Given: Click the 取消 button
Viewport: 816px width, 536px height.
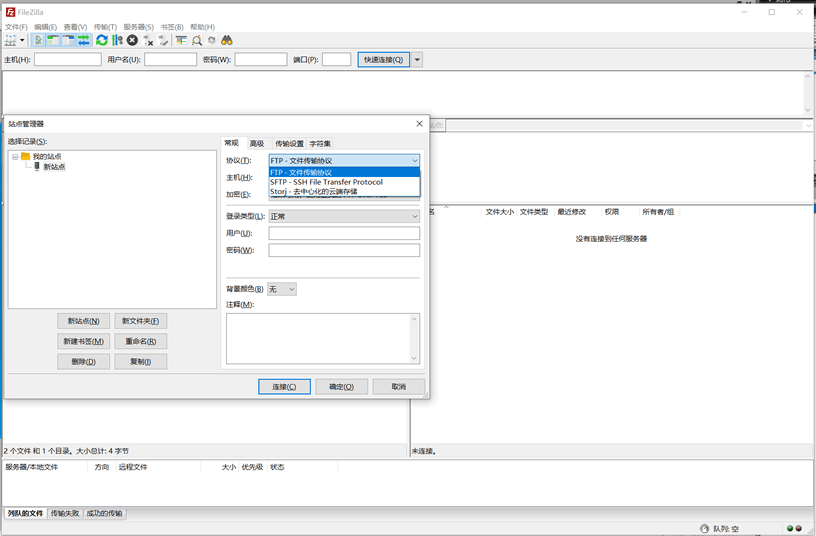Looking at the screenshot, I should click(x=399, y=387).
